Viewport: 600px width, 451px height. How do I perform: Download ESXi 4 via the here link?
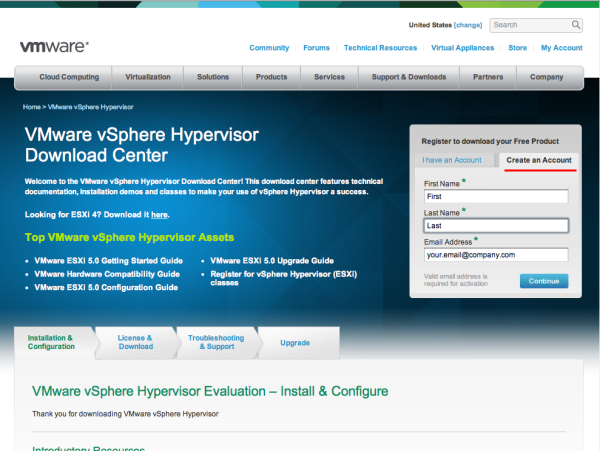[159, 215]
